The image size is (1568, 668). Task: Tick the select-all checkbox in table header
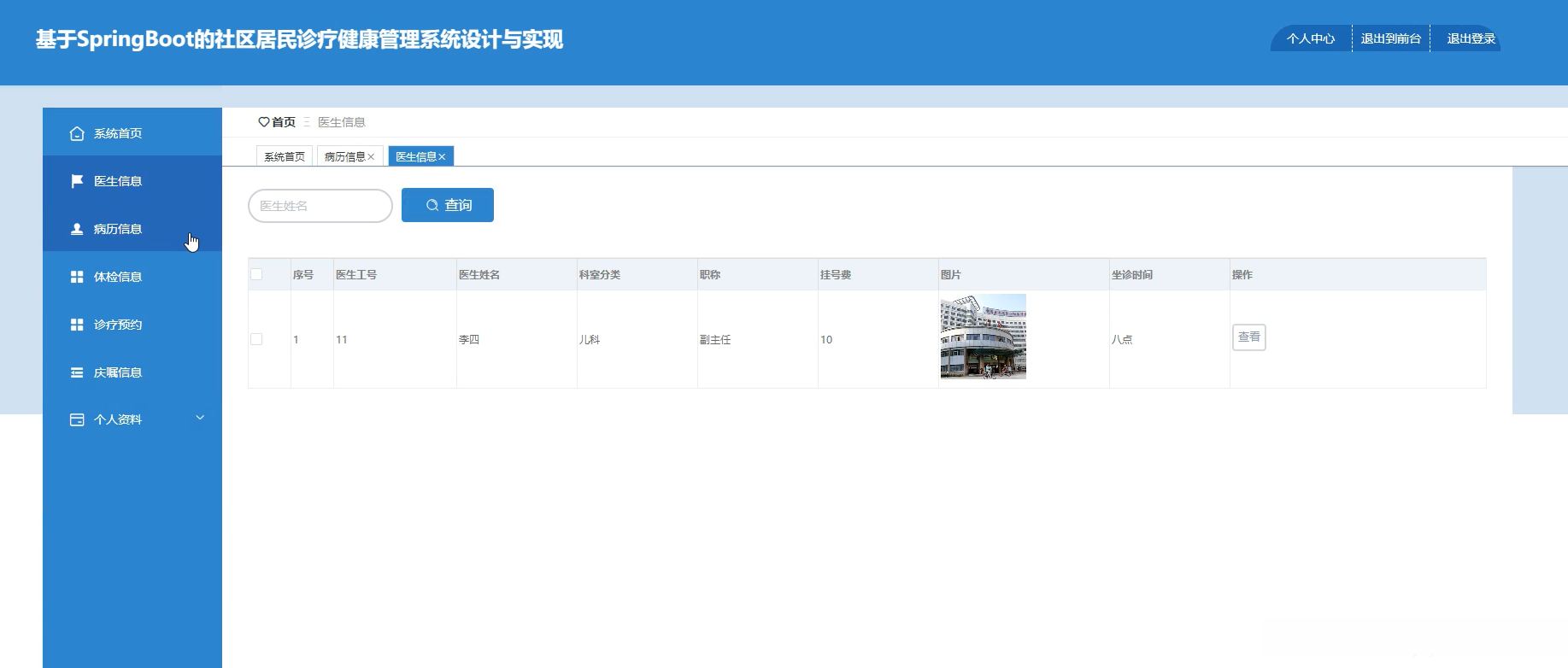click(x=256, y=274)
